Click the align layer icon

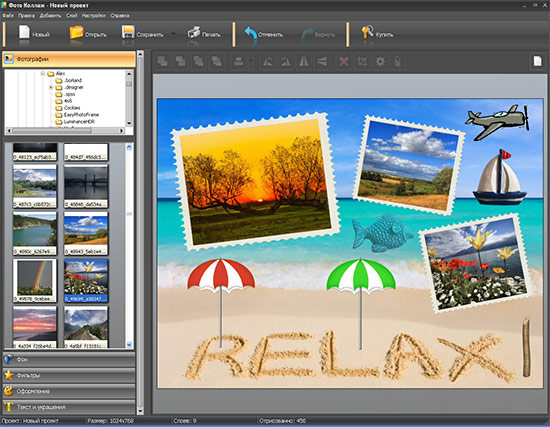point(239,61)
